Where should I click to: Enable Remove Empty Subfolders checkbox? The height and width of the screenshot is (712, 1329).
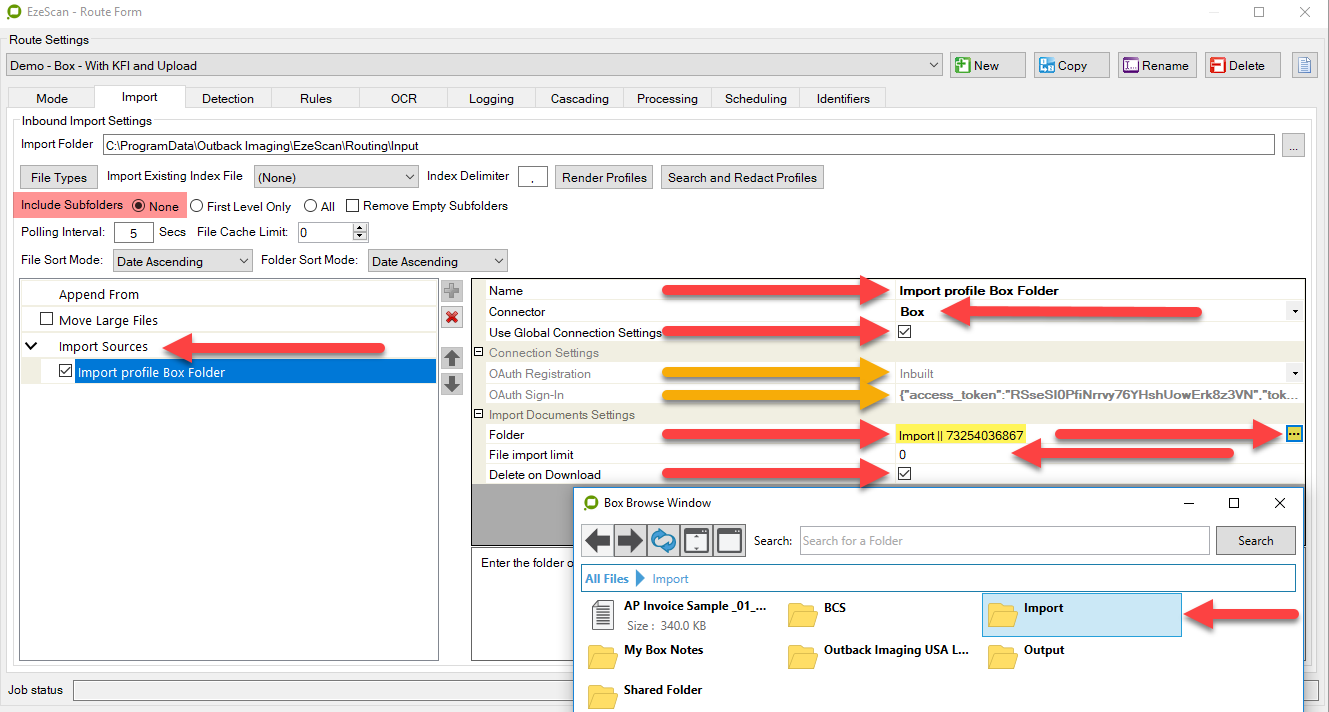pos(352,206)
